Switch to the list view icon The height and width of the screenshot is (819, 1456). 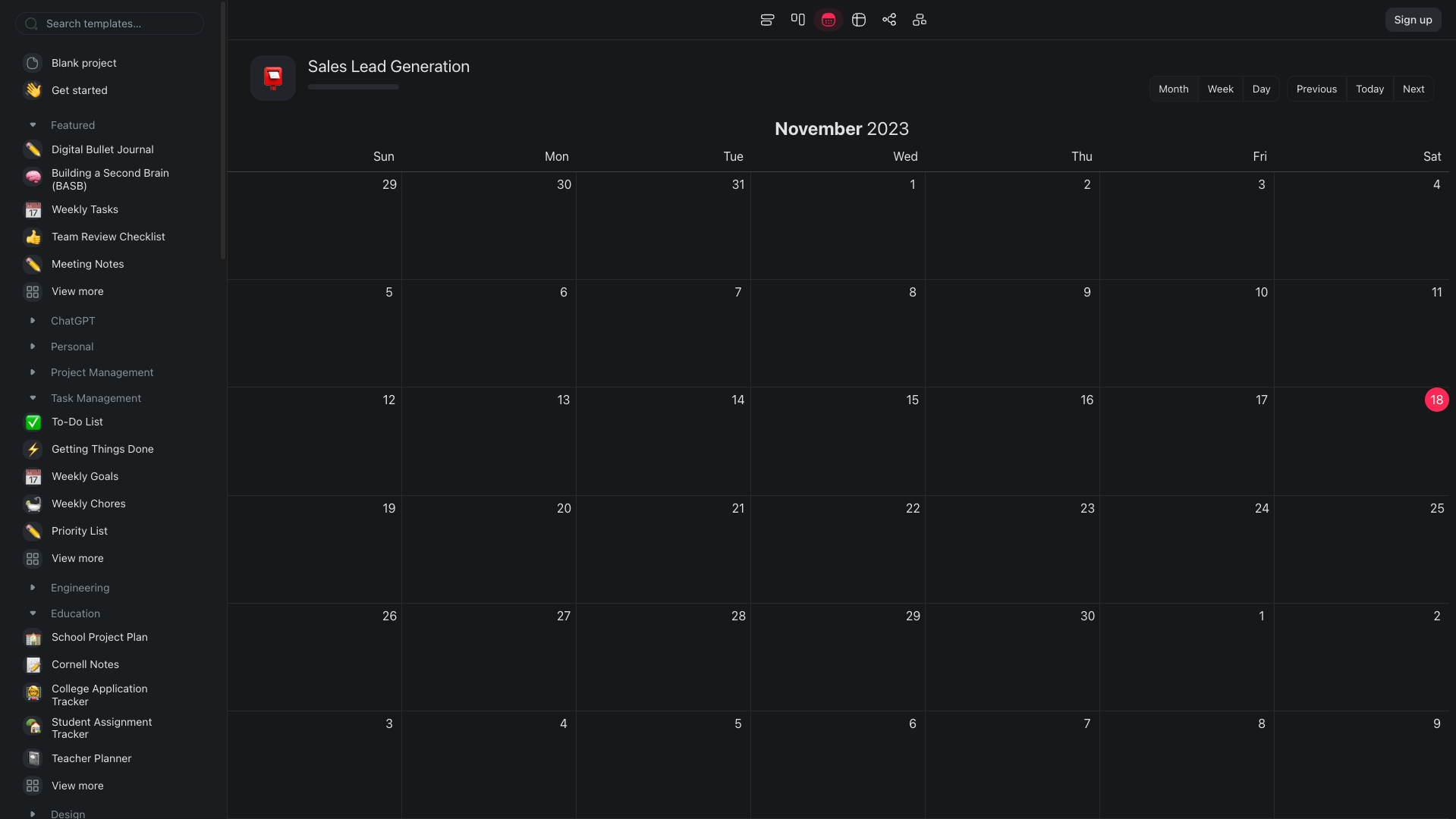(x=766, y=19)
